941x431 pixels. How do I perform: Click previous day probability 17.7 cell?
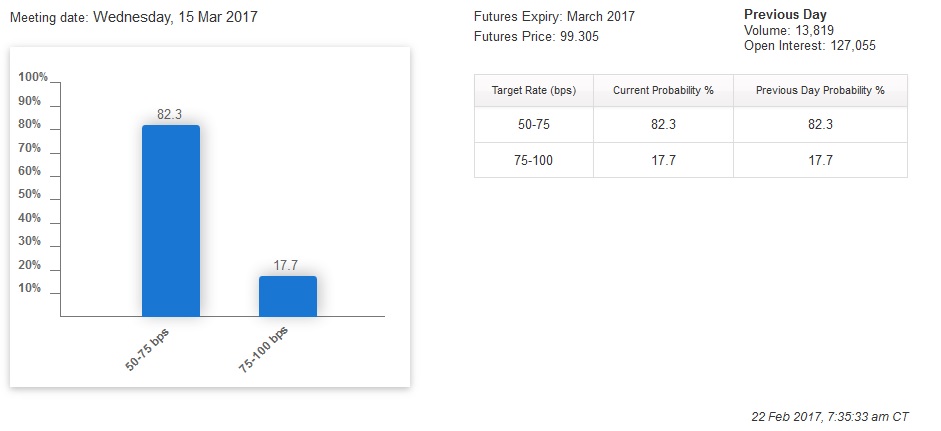tap(820, 160)
